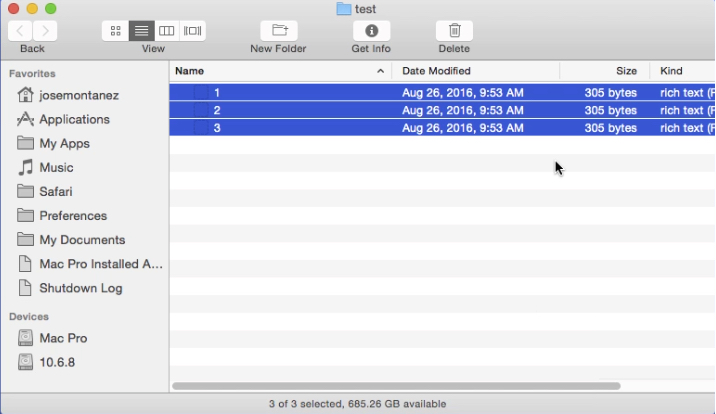Click the Favorites sidebar heading

(x=32, y=73)
